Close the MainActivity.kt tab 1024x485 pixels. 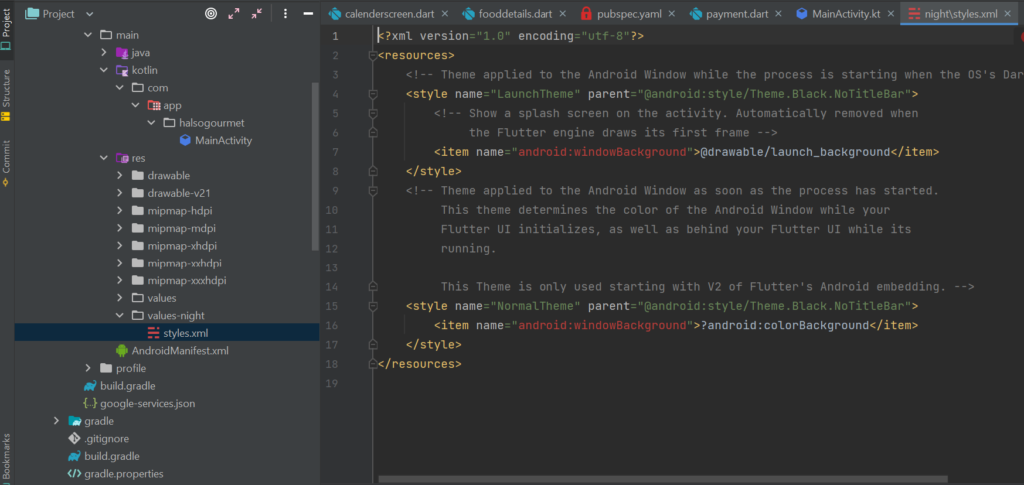(x=891, y=14)
